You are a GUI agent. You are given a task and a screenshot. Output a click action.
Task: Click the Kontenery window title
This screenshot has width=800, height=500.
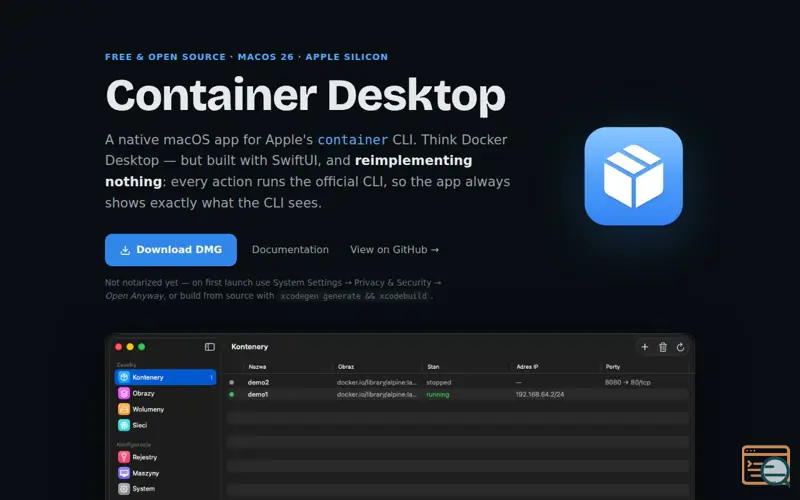coord(249,347)
